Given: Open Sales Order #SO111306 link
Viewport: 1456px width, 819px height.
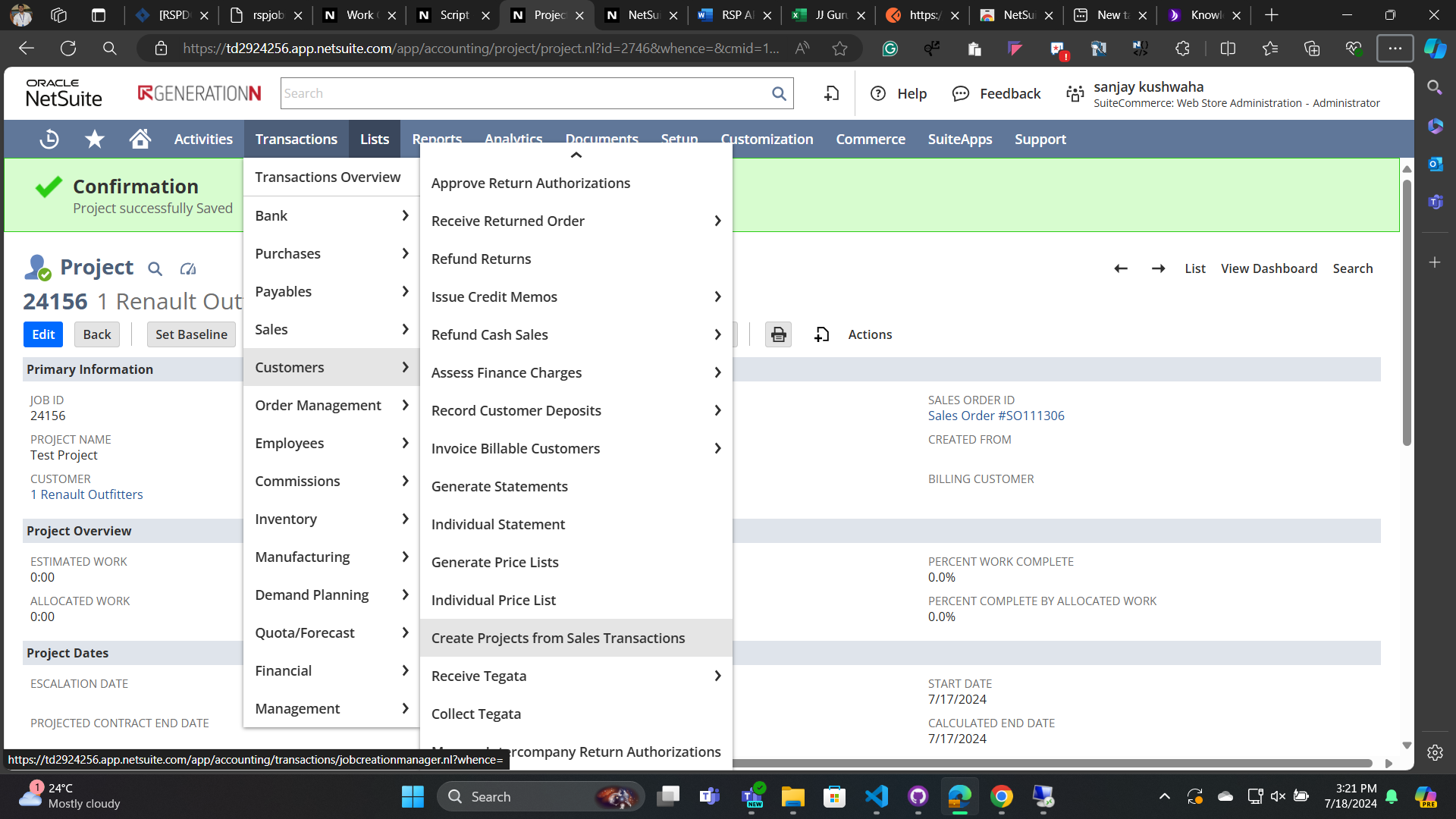Looking at the screenshot, I should click(x=996, y=416).
